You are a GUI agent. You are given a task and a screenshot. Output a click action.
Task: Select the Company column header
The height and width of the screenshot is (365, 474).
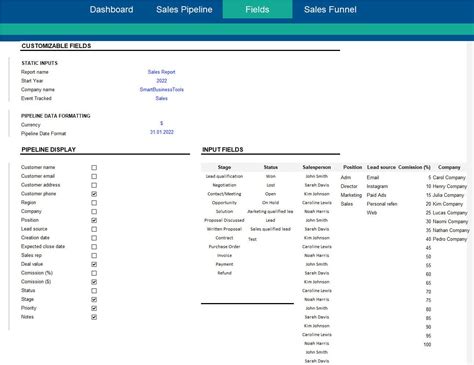pos(449,167)
